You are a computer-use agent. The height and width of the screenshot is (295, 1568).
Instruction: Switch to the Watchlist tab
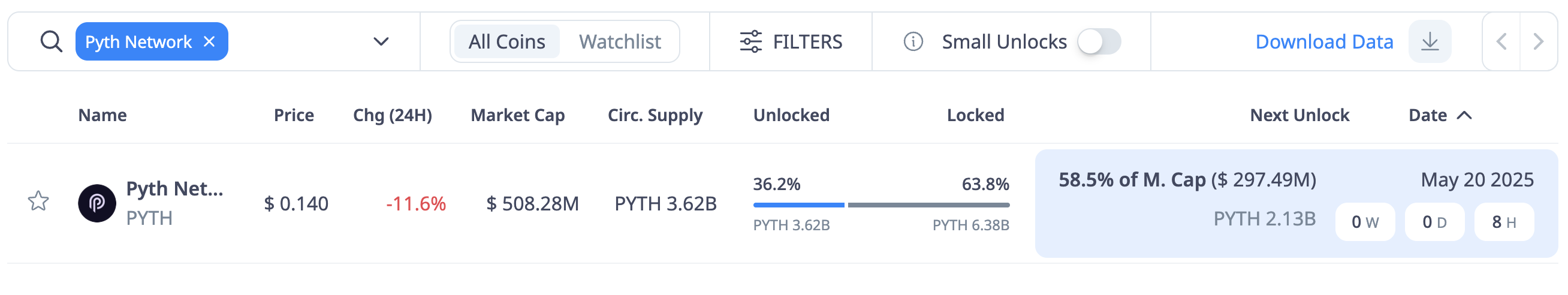point(620,41)
